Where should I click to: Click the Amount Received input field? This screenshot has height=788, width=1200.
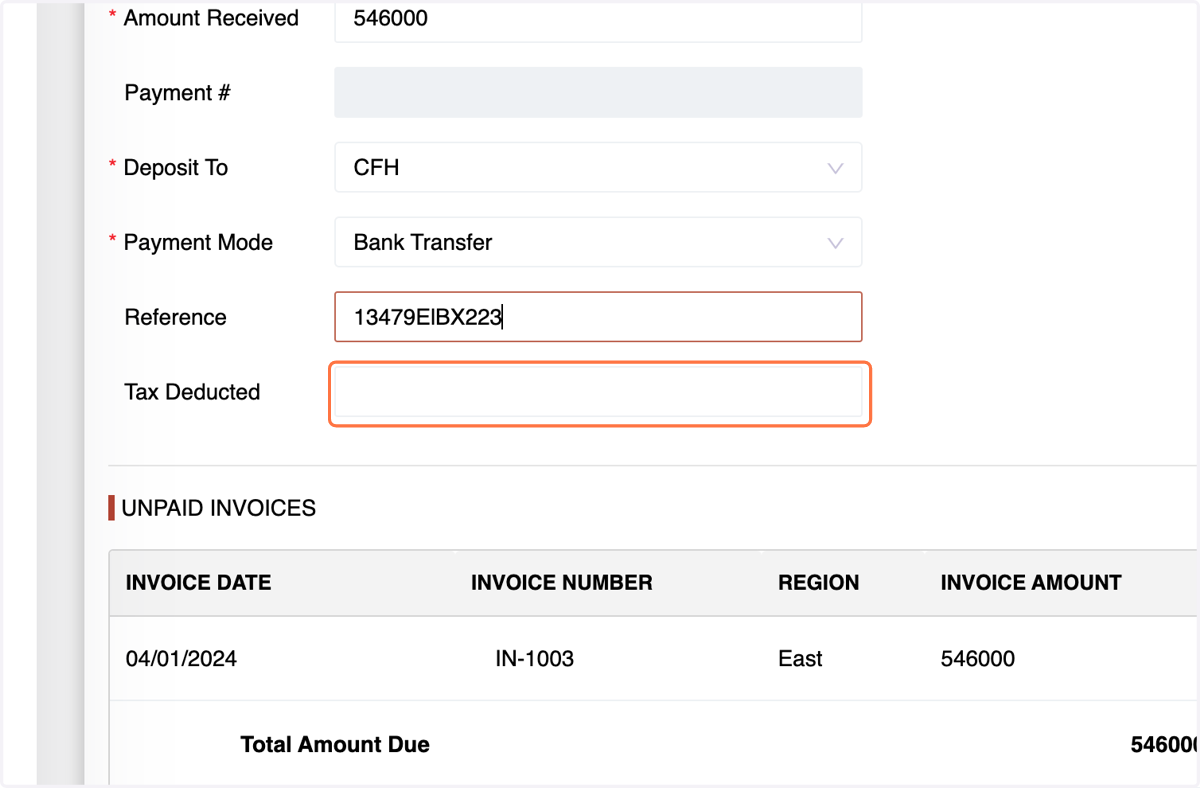pyautogui.click(x=598, y=20)
